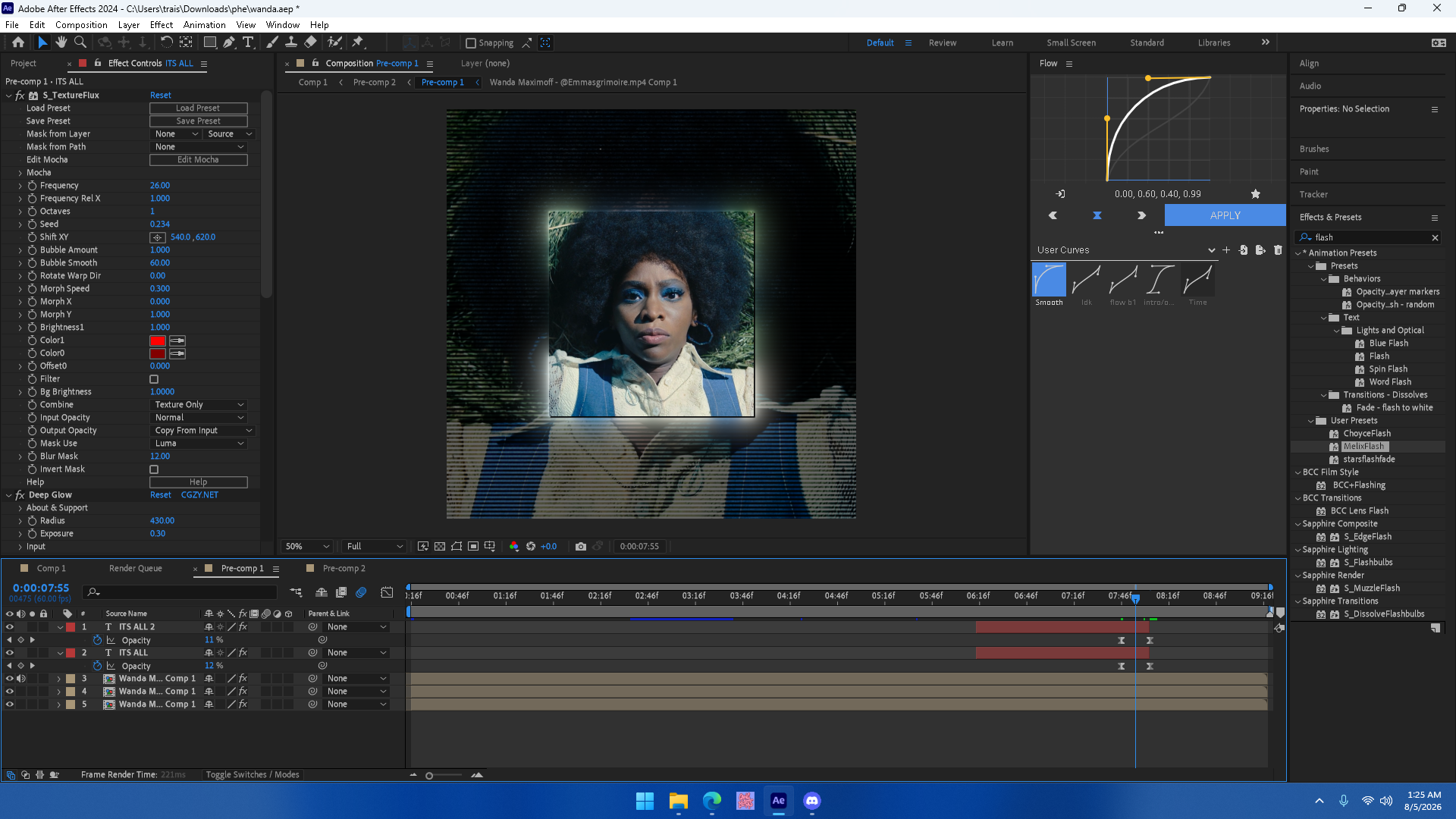Select the Horizontal Type tool

tap(248, 42)
